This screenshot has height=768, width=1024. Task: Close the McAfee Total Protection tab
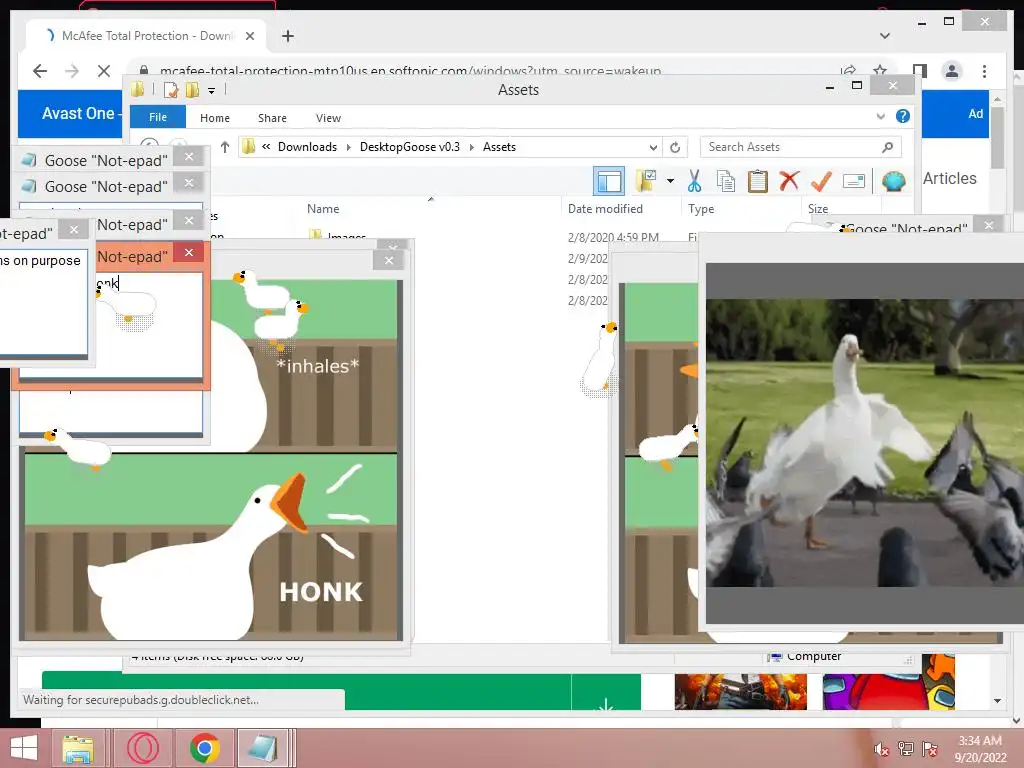tap(250, 36)
